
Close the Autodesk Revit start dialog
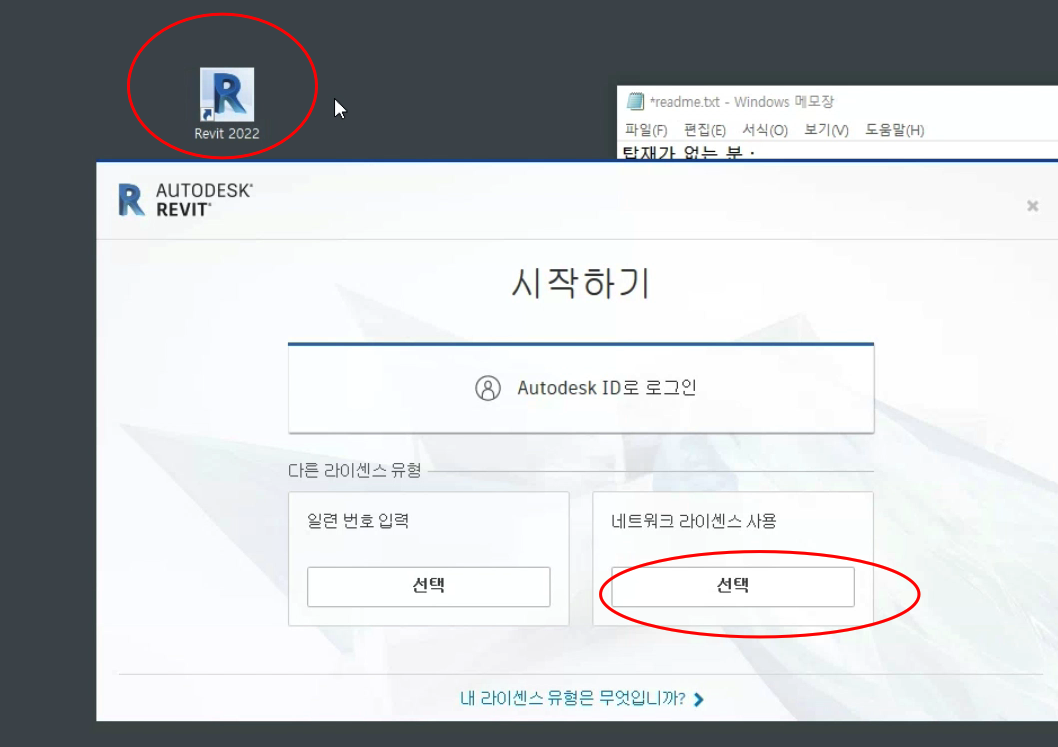pyautogui.click(x=1032, y=206)
